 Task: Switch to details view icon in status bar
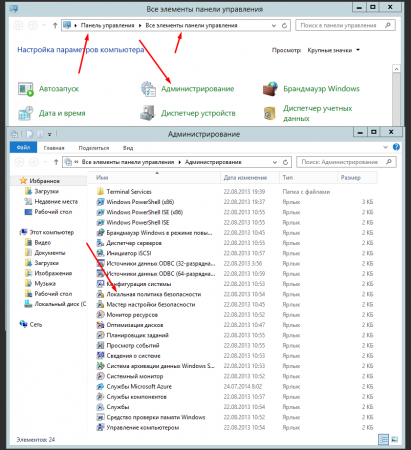click(x=384, y=440)
